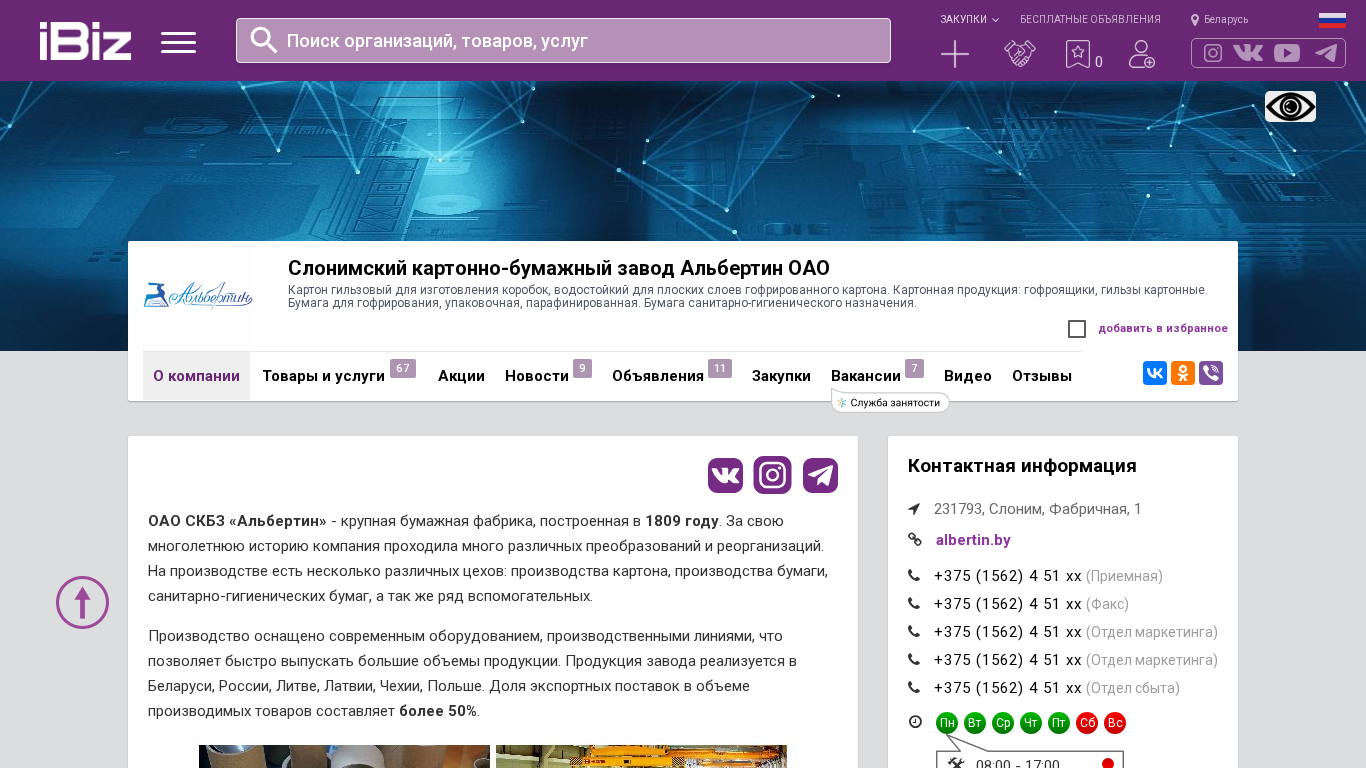Viewport: 1366px width, 768px height.
Task: Open company Telegram purple icon
Action: (820, 475)
